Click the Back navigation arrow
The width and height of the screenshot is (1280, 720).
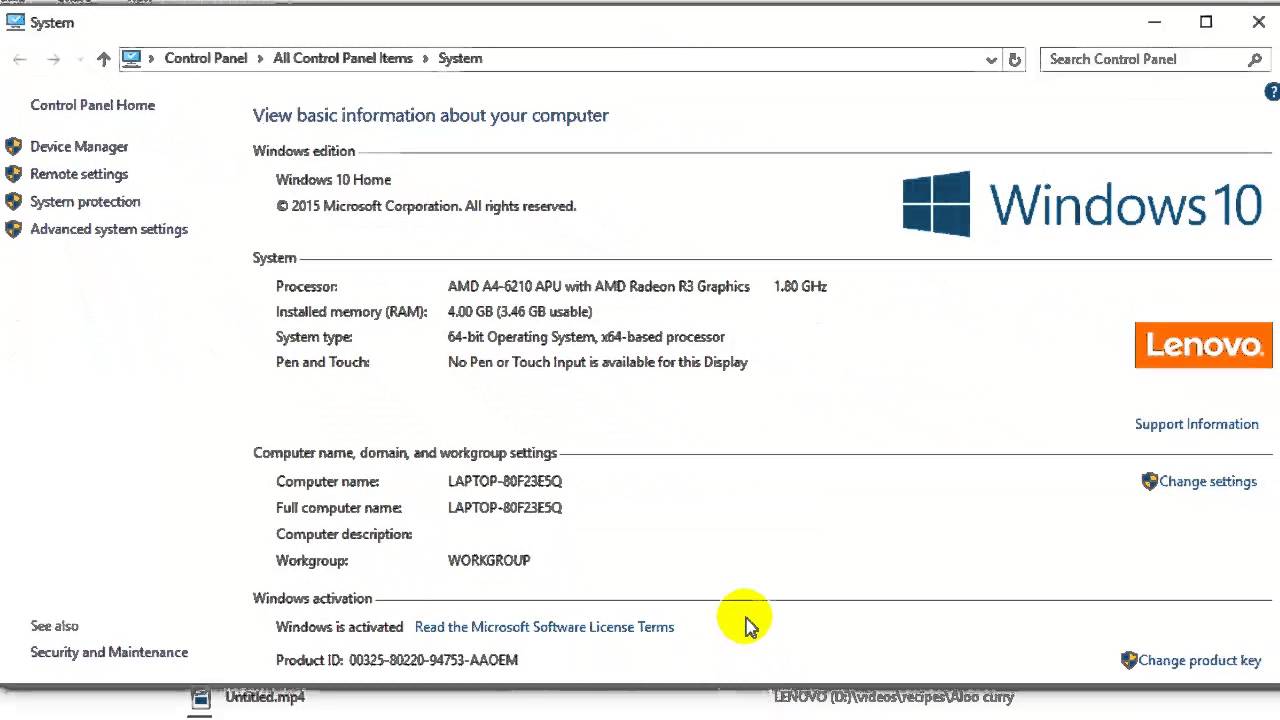pos(19,59)
